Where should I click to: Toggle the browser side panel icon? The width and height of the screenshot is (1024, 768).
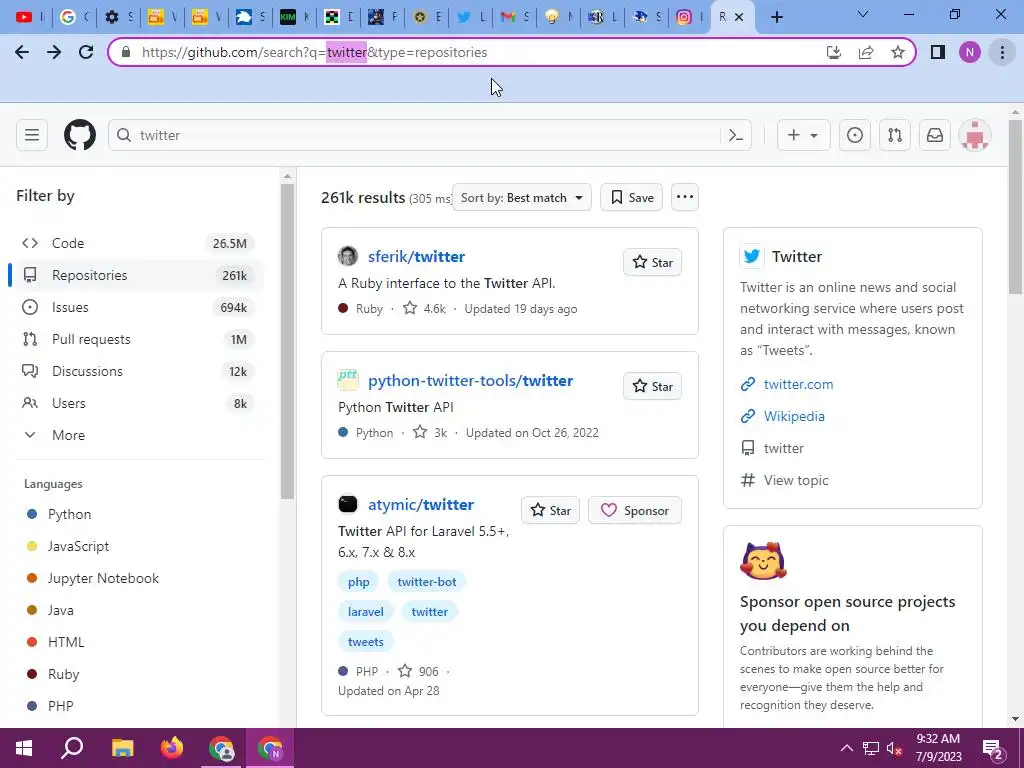[x=938, y=52]
